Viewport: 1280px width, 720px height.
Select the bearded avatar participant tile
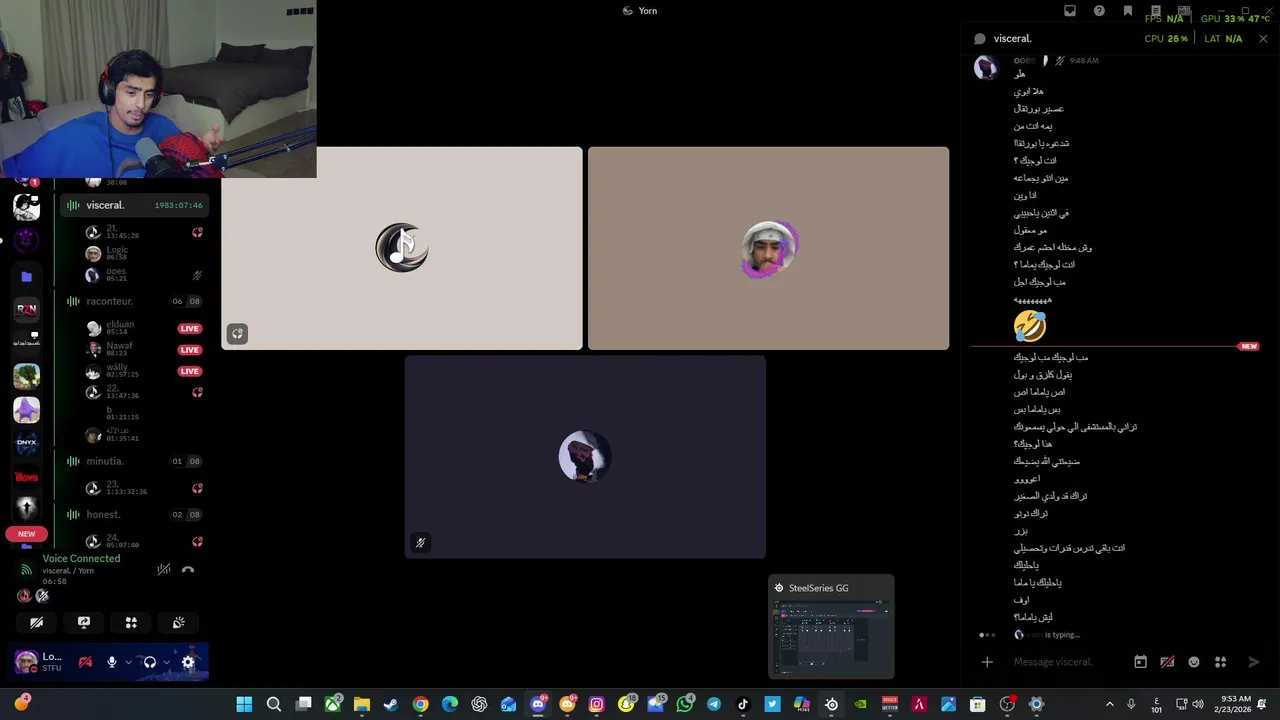pos(768,248)
